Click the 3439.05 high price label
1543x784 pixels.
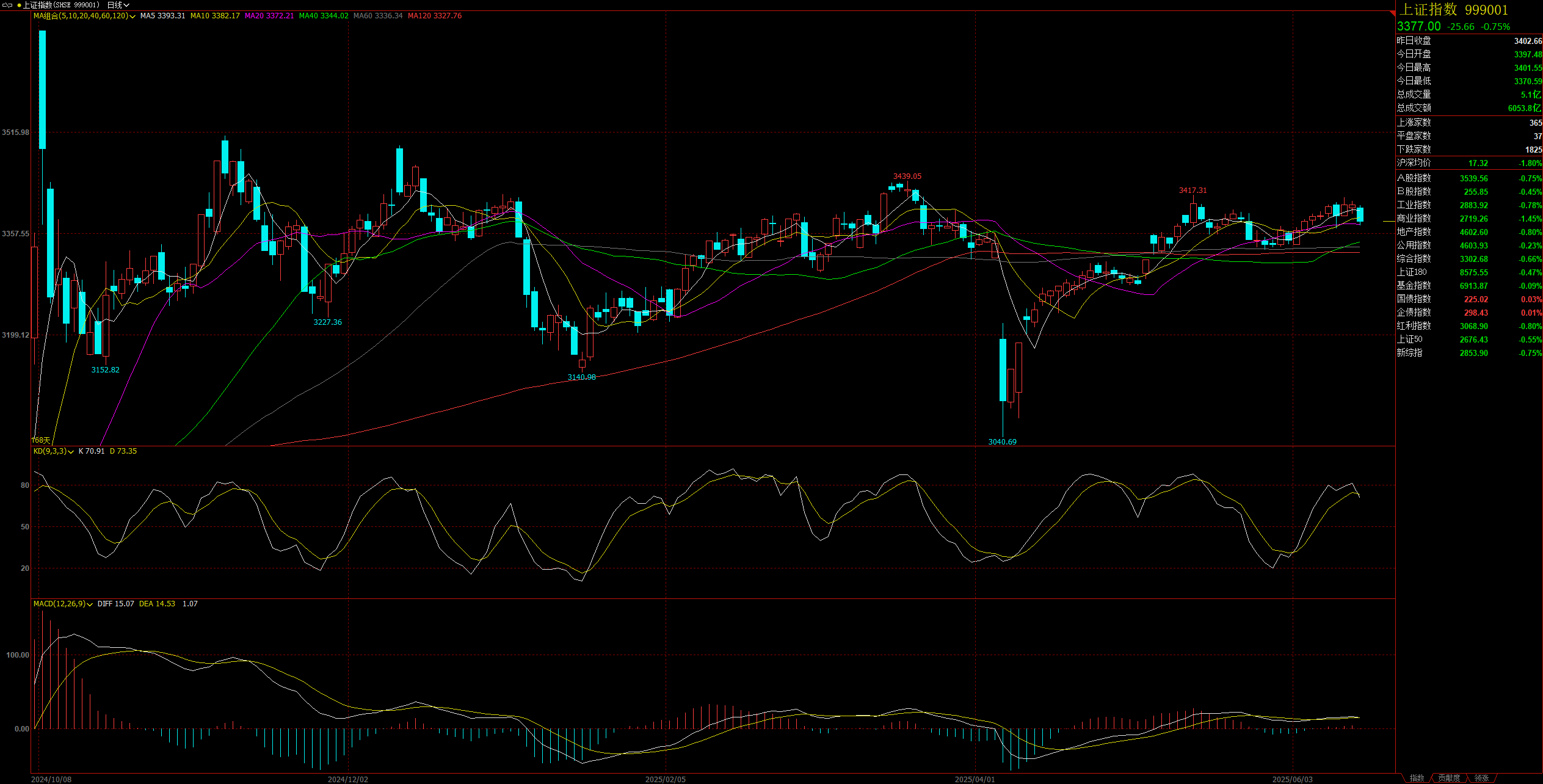coord(907,176)
